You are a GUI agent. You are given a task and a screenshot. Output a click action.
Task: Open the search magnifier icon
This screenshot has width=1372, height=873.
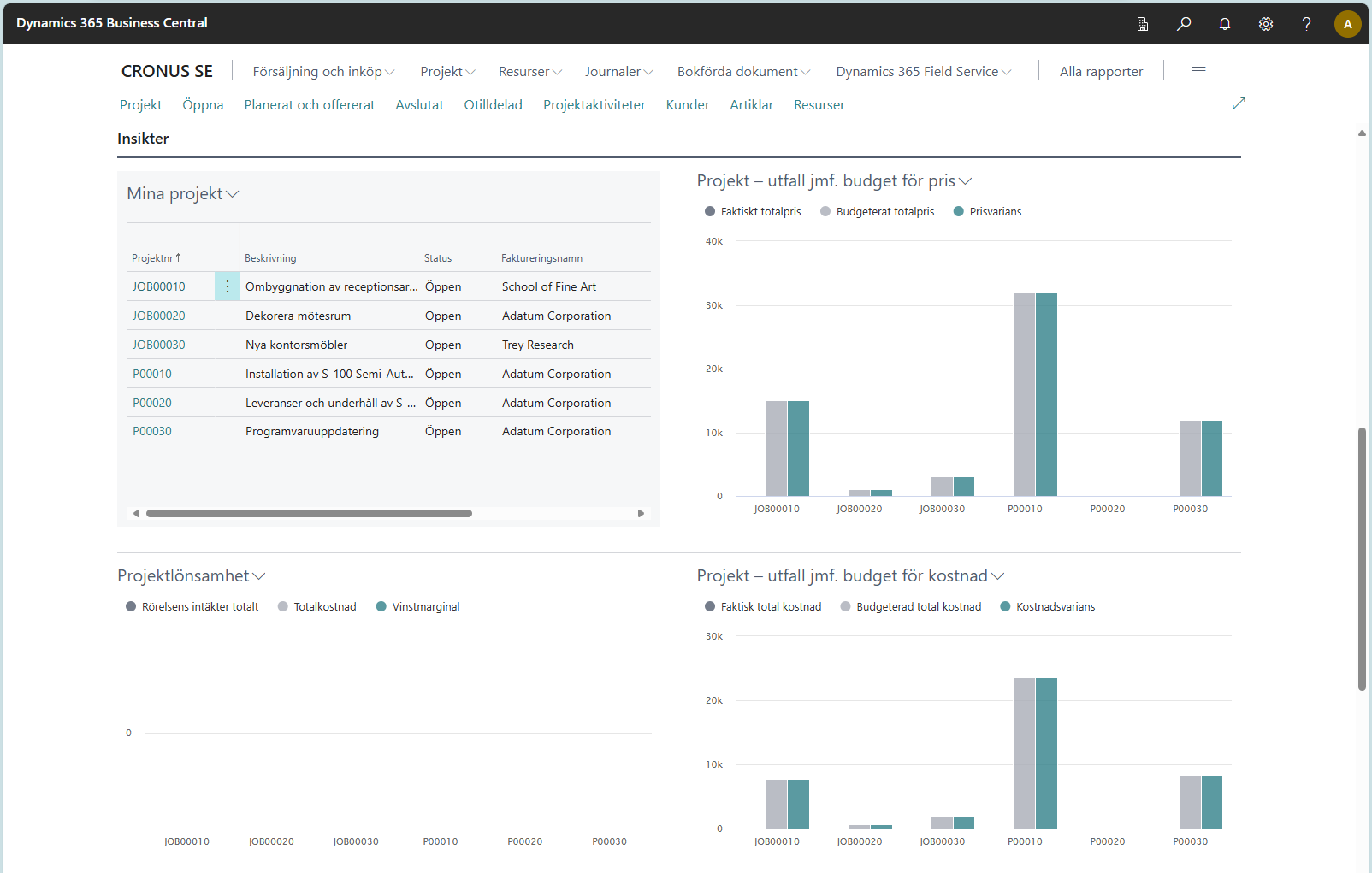1184,24
